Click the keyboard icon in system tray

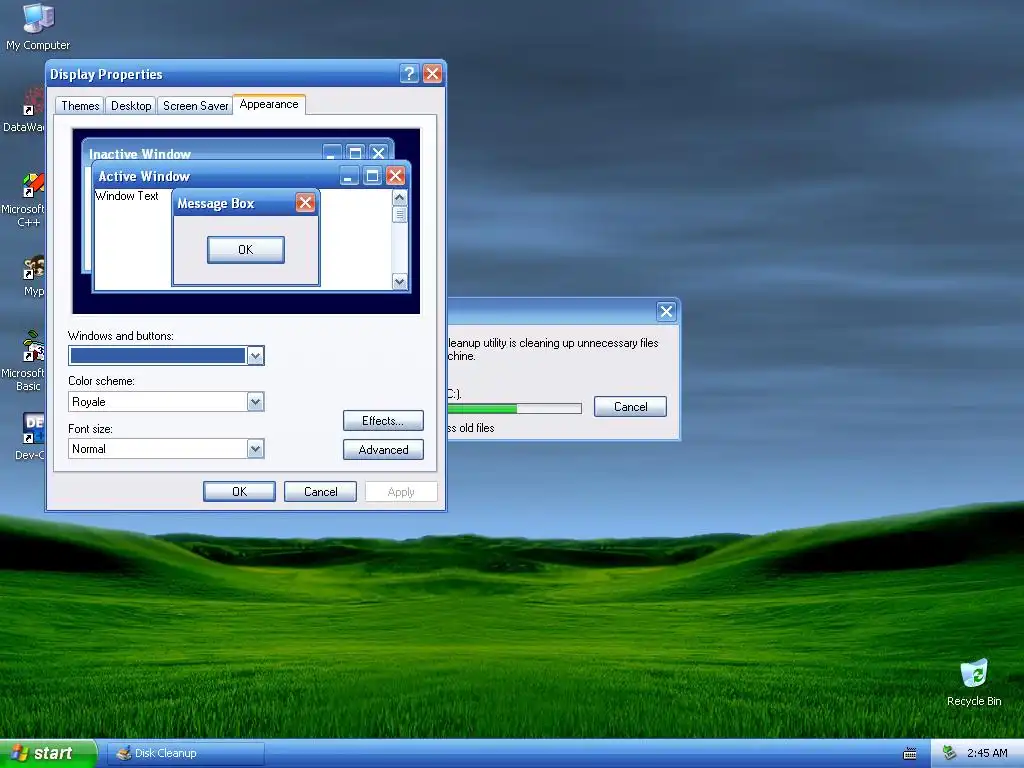(x=909, y=754)
